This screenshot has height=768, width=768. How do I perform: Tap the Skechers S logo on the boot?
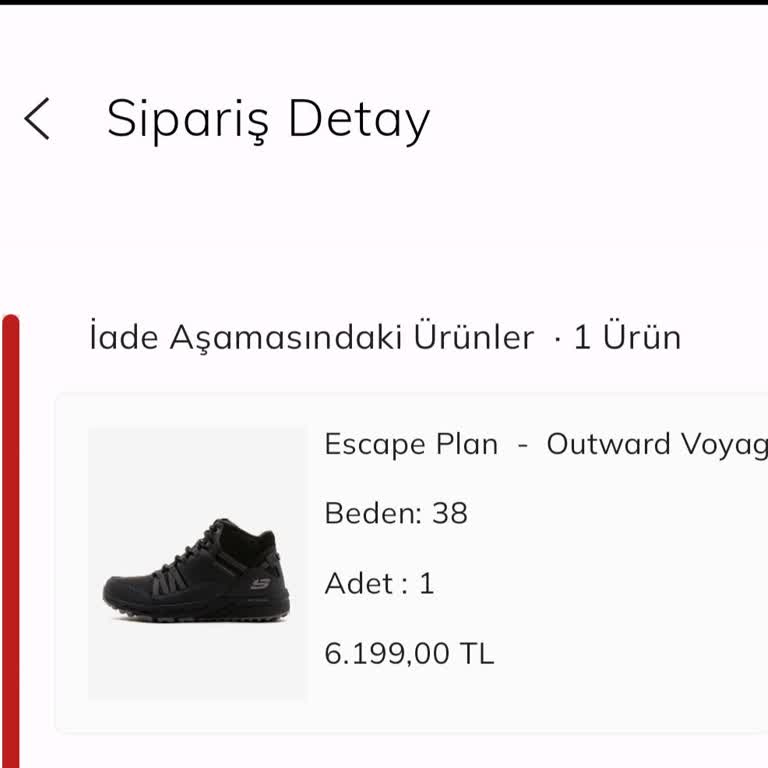tap(260, 583)
